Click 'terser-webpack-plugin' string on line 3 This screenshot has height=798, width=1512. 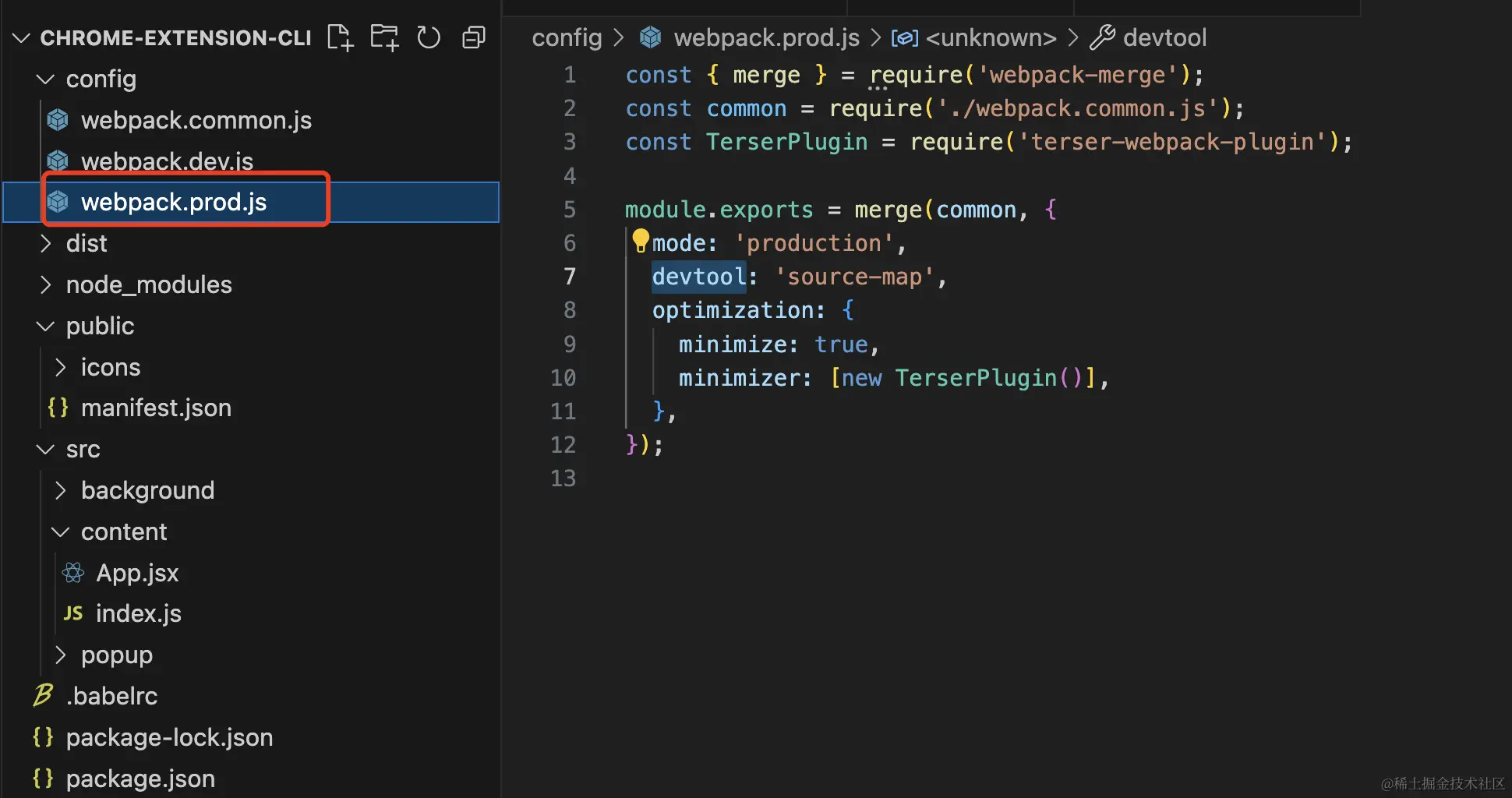[1172, 142]
